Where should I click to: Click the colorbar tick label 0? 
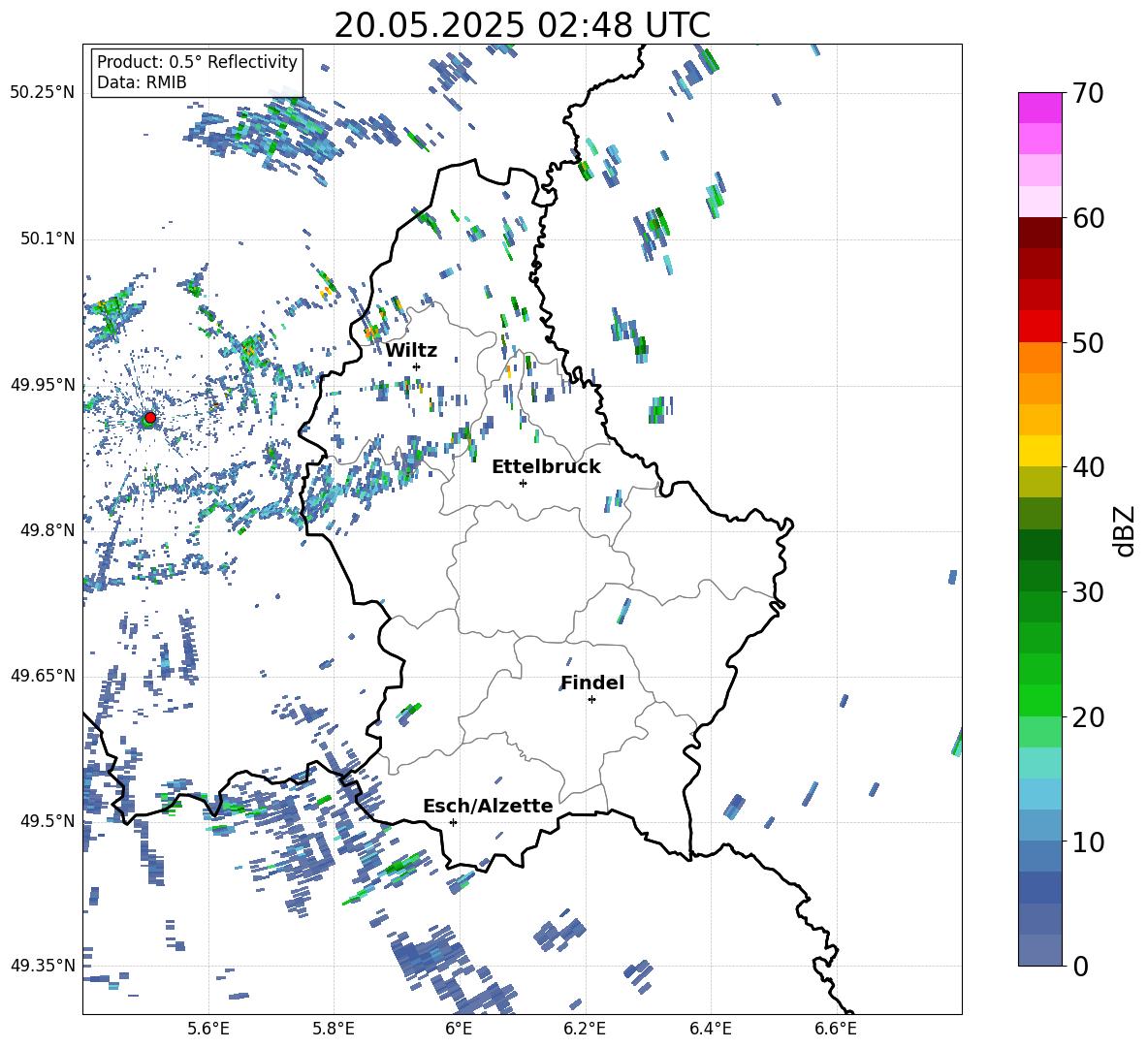1081,966
